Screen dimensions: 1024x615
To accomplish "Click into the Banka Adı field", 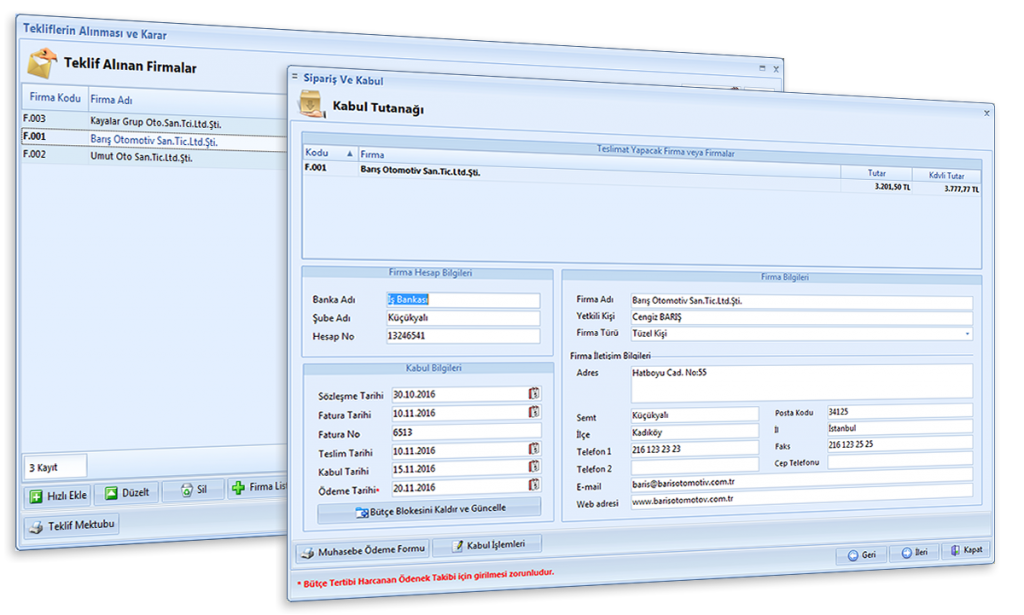I will point(462,299).
